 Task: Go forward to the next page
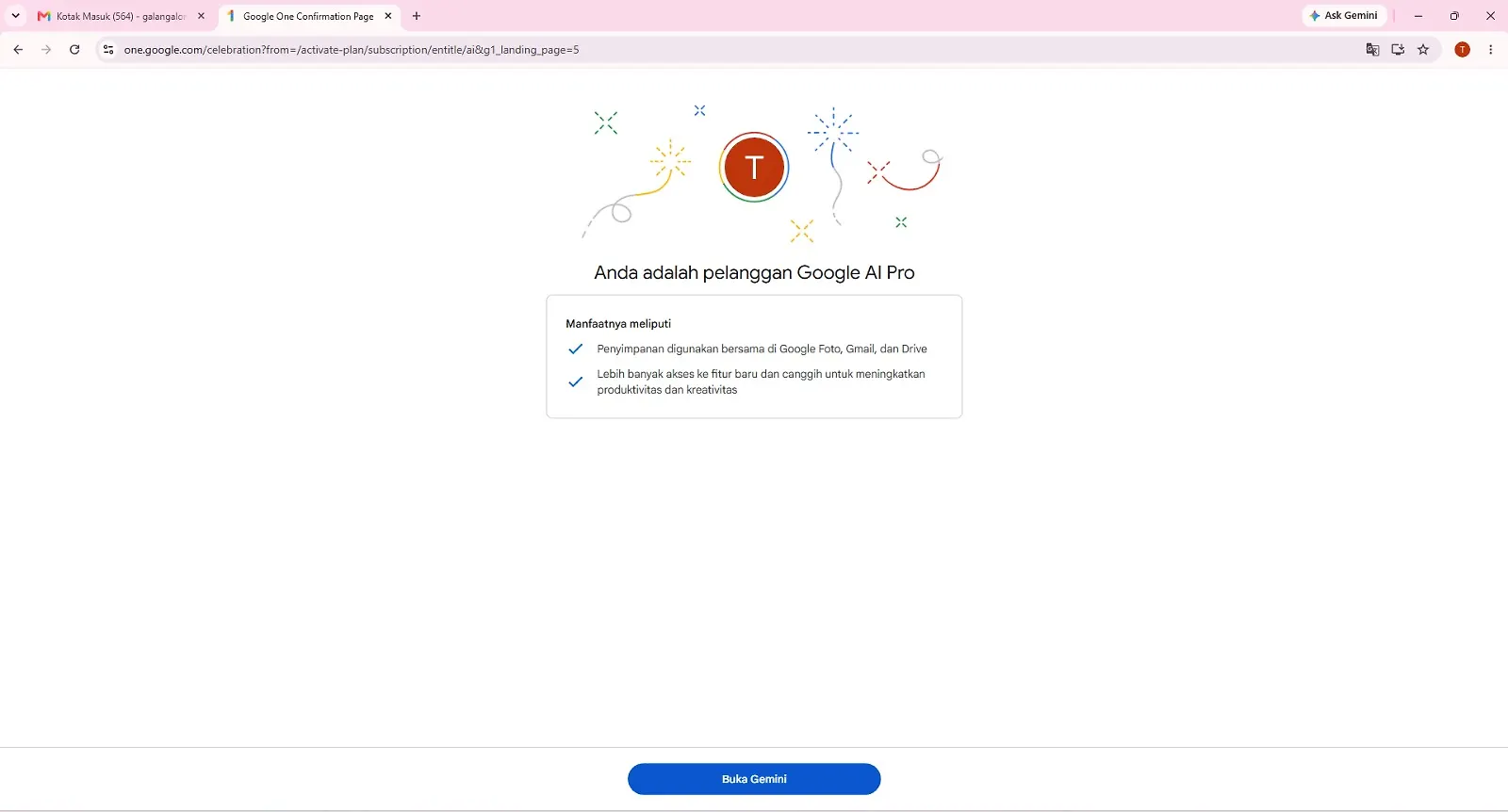coord(46,50)
